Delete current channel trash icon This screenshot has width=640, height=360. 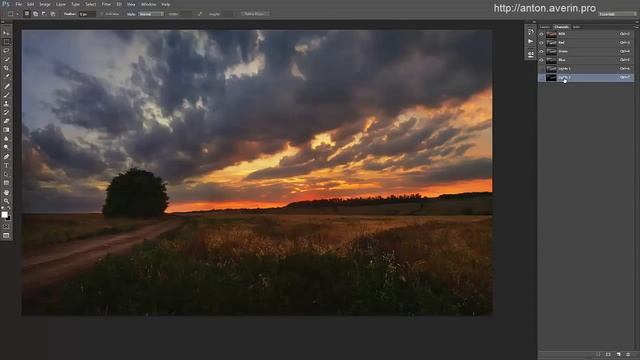pyautogui.click(x=629, y=354)
